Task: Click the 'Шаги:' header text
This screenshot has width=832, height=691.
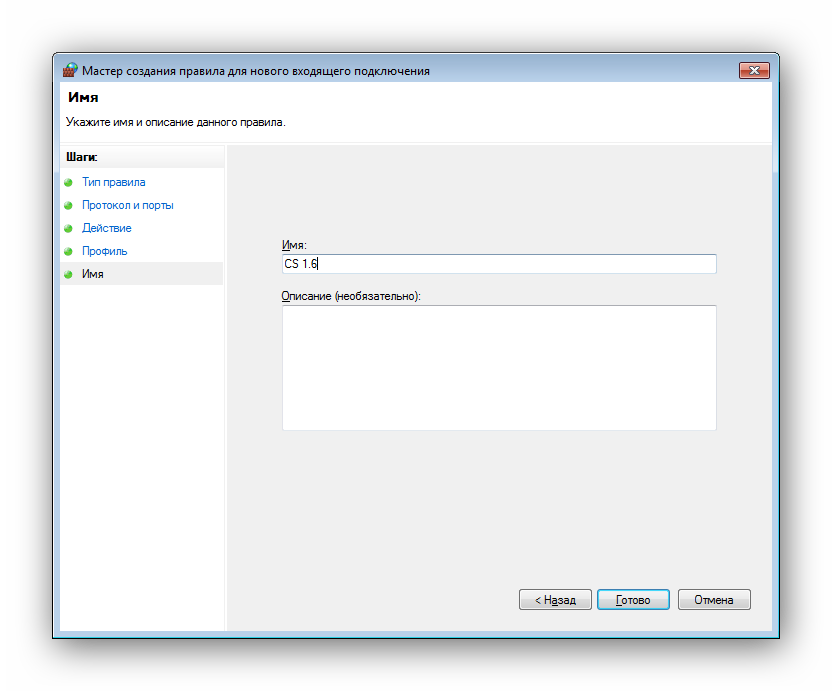Action: click(82, 157)
